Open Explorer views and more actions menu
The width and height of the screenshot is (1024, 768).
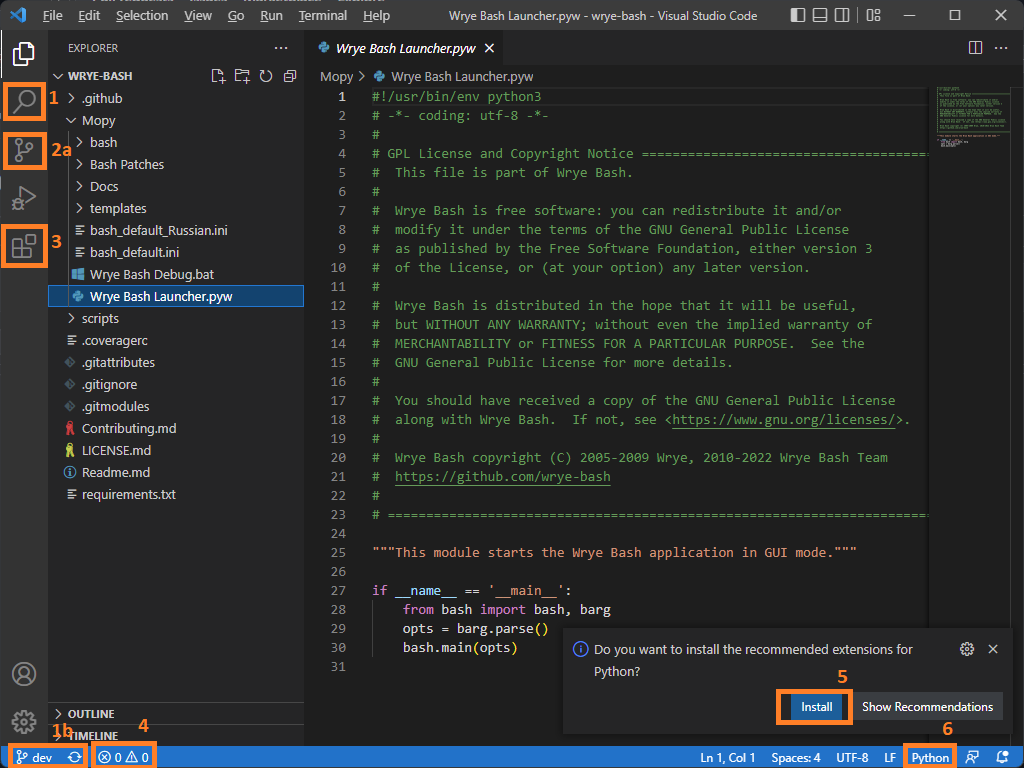281,48
